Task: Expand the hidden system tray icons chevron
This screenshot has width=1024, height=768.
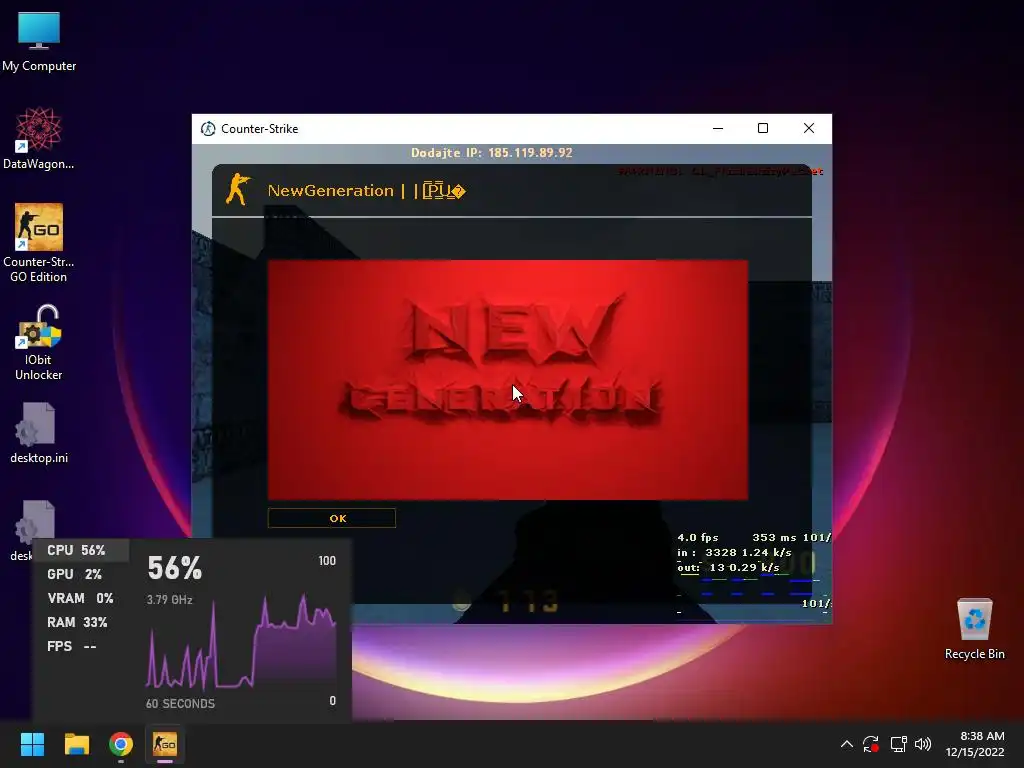Action: (846, 744)
